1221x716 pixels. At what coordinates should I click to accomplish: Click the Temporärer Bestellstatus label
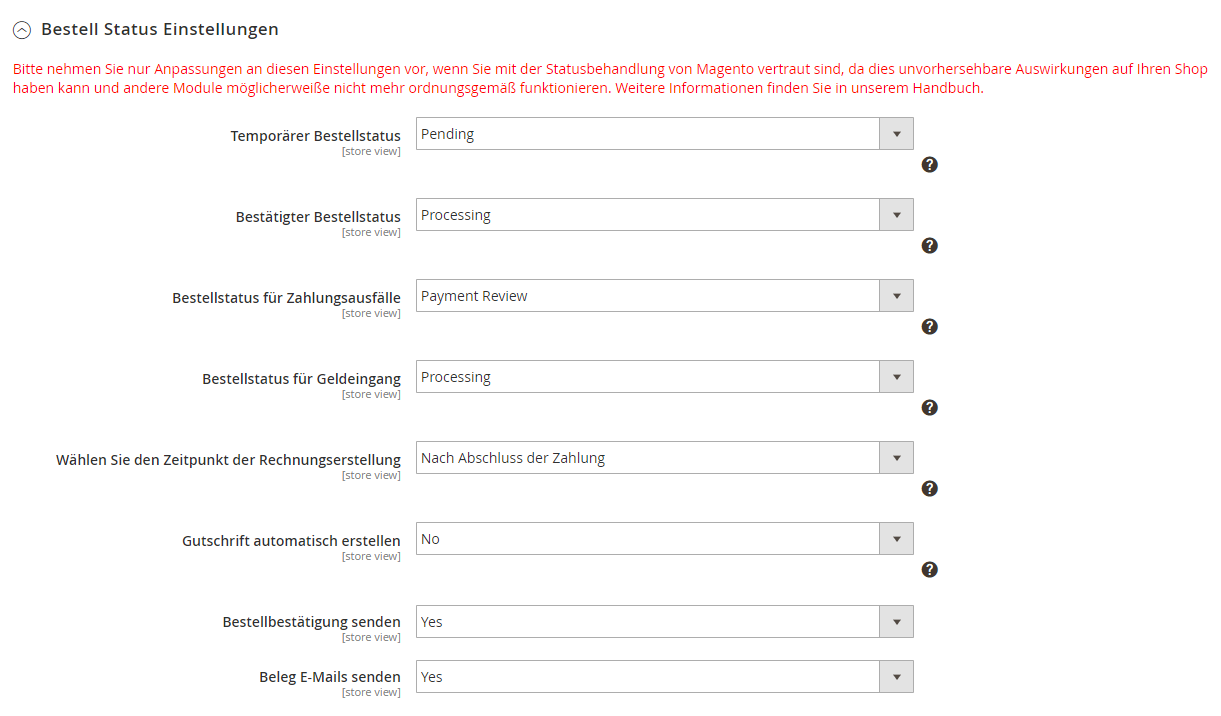[x=315, y=136]
